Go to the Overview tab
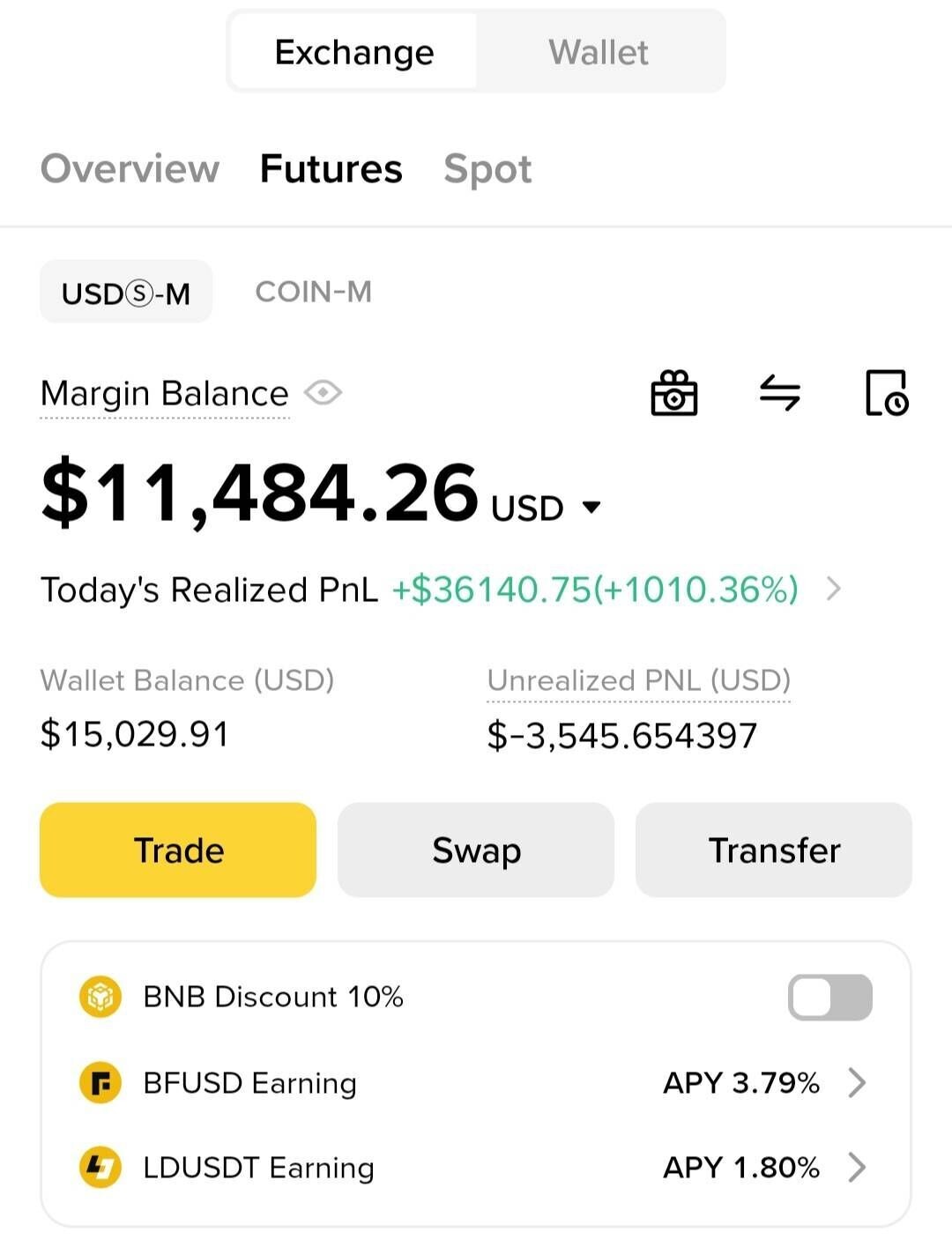The height and width of the screenshot is (1247, 952). (130, 168)
